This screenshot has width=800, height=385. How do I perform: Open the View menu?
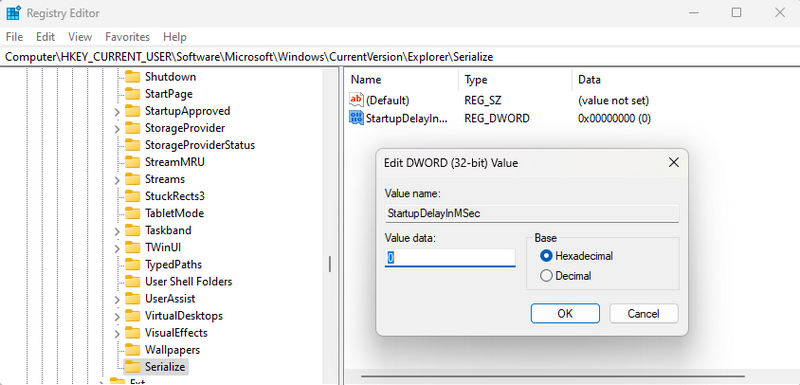click(80, 37)
